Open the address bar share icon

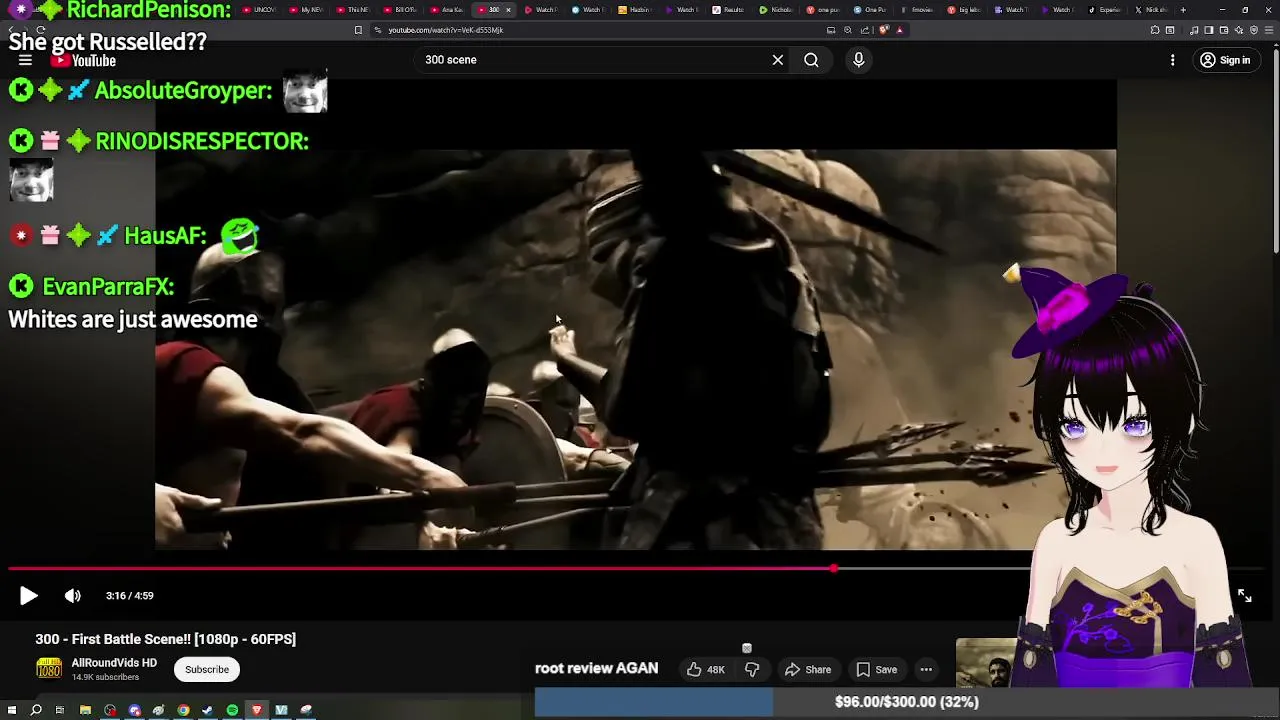[865, 30]
